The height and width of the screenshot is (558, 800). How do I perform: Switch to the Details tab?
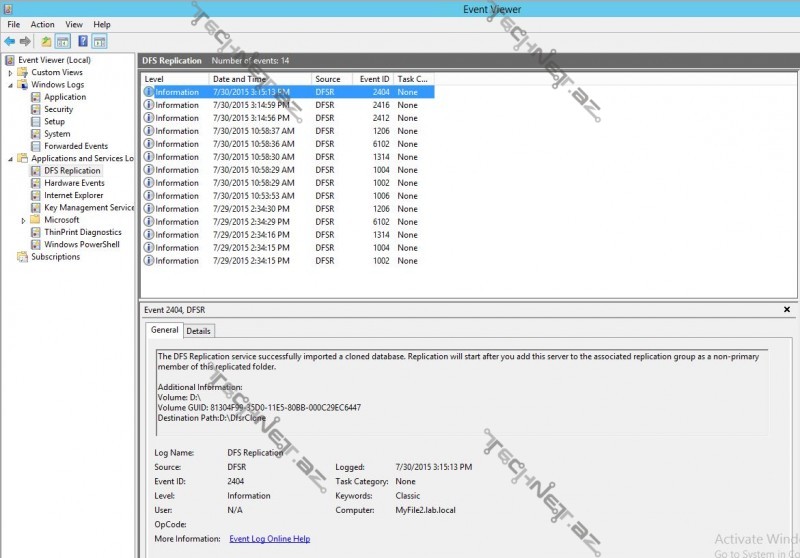(198, 331)
